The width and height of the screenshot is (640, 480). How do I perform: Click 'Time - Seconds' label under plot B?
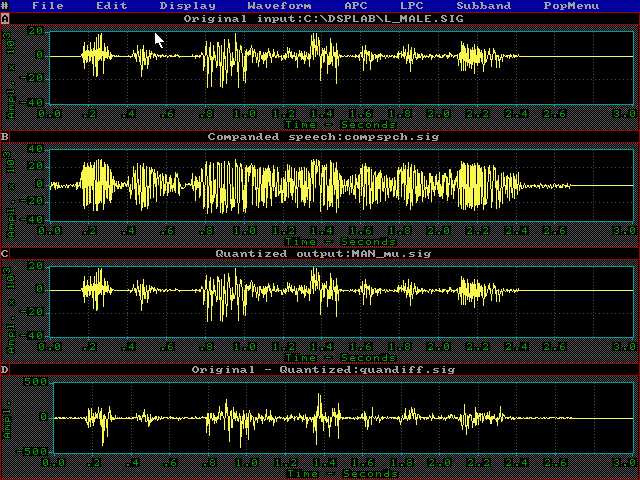[x=340, y=242]
